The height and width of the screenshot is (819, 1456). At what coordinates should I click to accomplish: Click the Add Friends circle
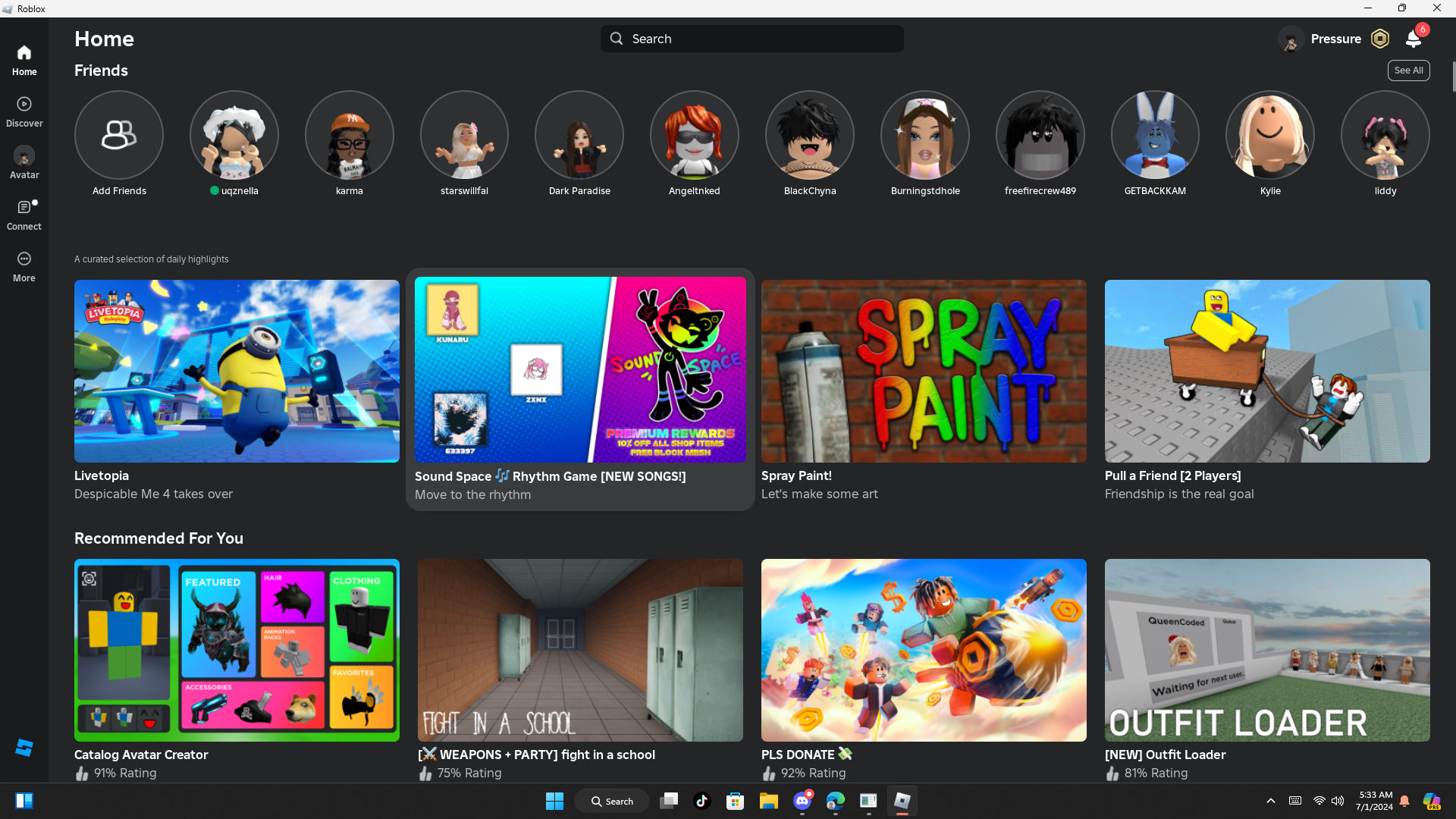point(119,135)
